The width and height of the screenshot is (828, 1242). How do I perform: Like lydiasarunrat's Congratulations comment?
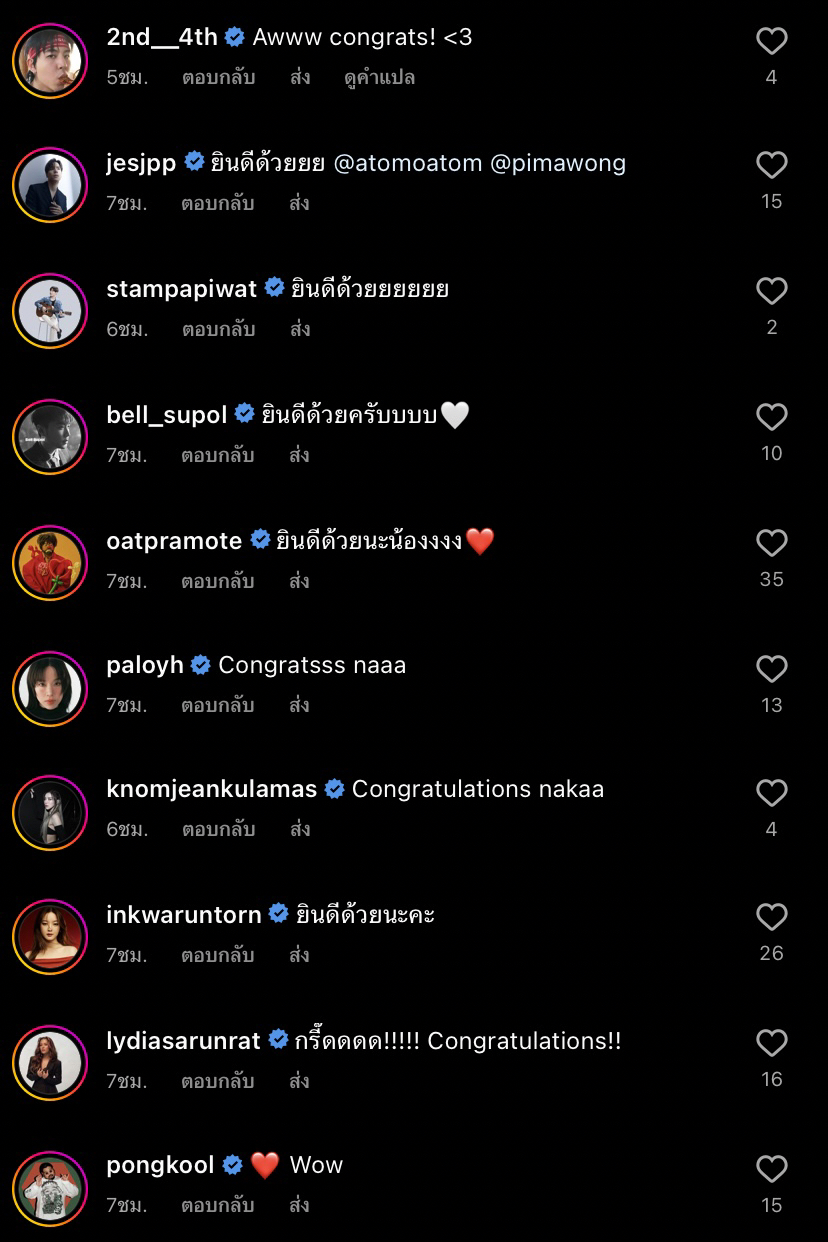pos(771,1043)
